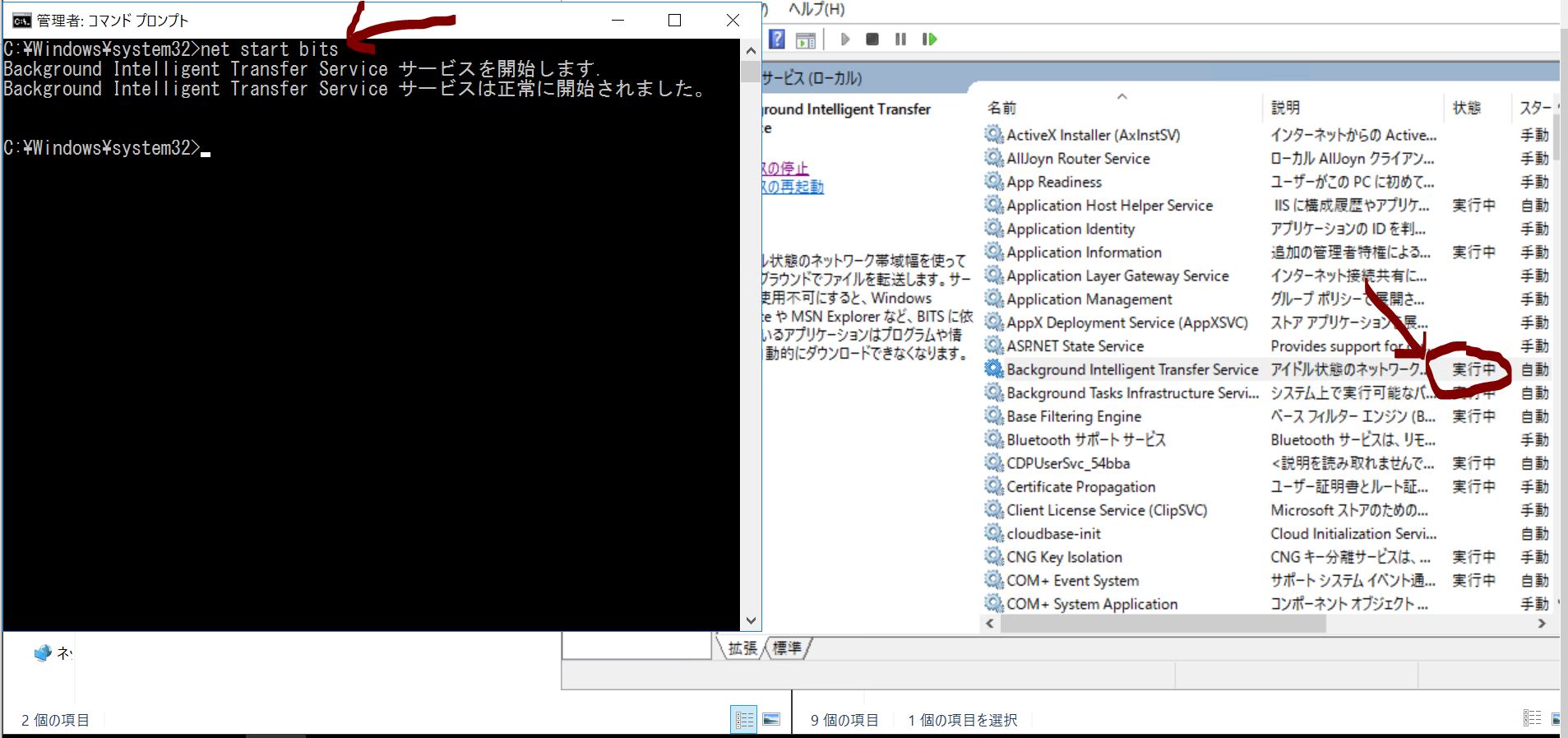The height and width of the screenshot is (738, 1568).
Task: Toggle details view button in explorer status bar
Action: tap(744, 720)
